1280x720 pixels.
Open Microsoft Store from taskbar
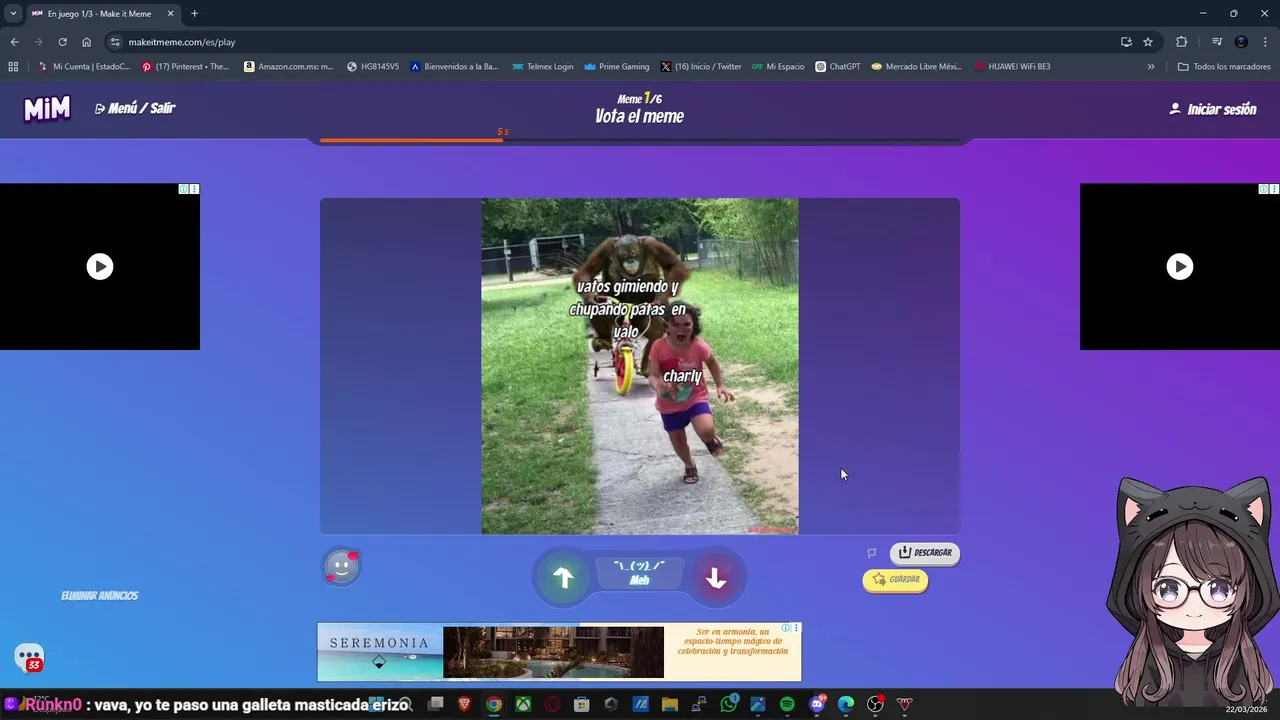pyautogui.click(x=582, y=704)
